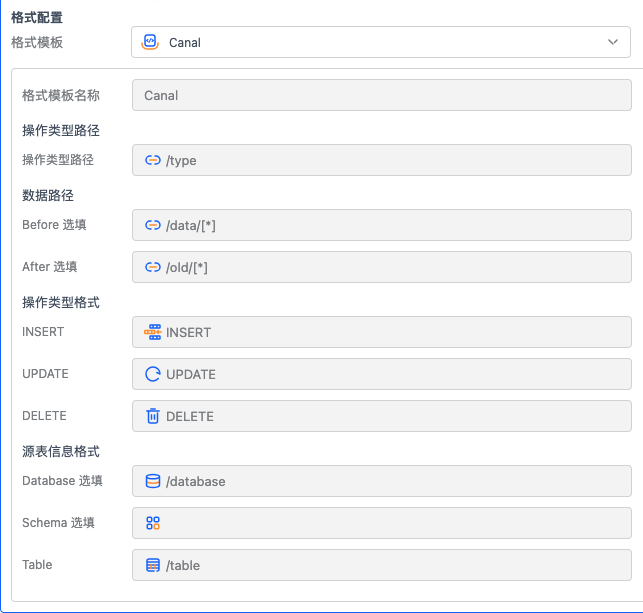Click the DELETE operation format field
Screen dimensions: 643x613
(381, 416)
